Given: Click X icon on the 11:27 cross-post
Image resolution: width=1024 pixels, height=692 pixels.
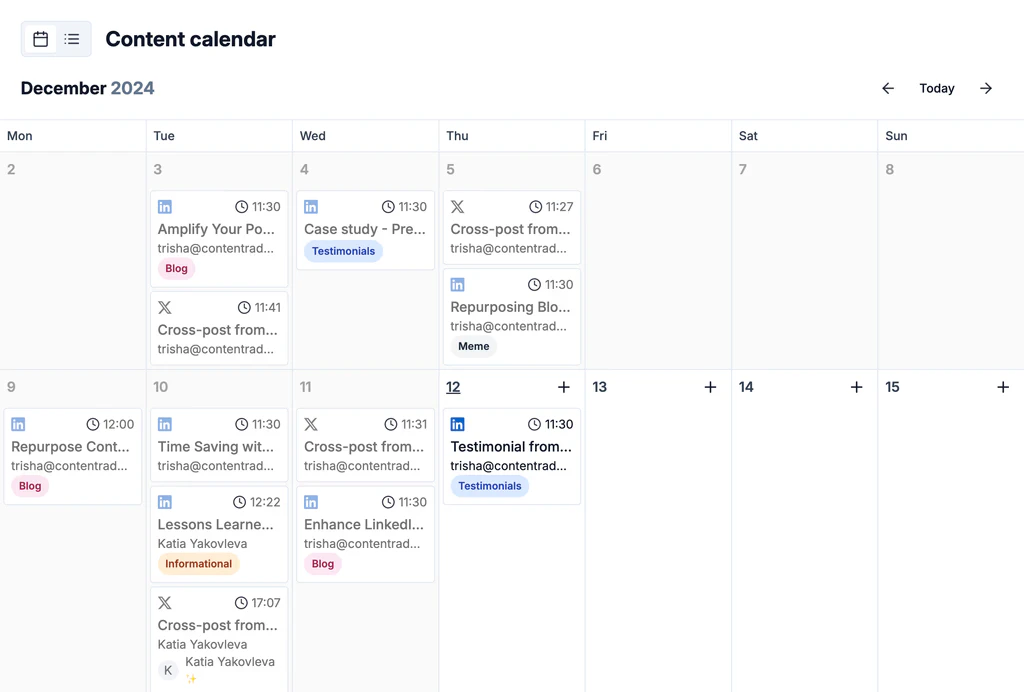Looking at the screenshot, I should (x=457, y=207).
